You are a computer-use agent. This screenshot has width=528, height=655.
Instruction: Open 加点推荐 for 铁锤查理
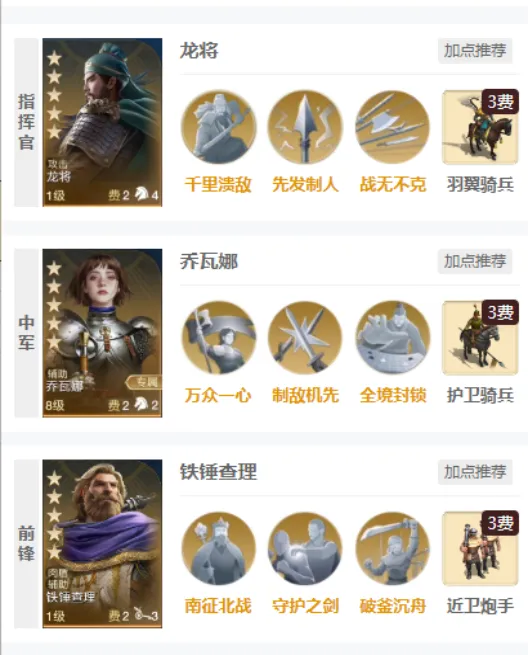(x=475, y=472)
